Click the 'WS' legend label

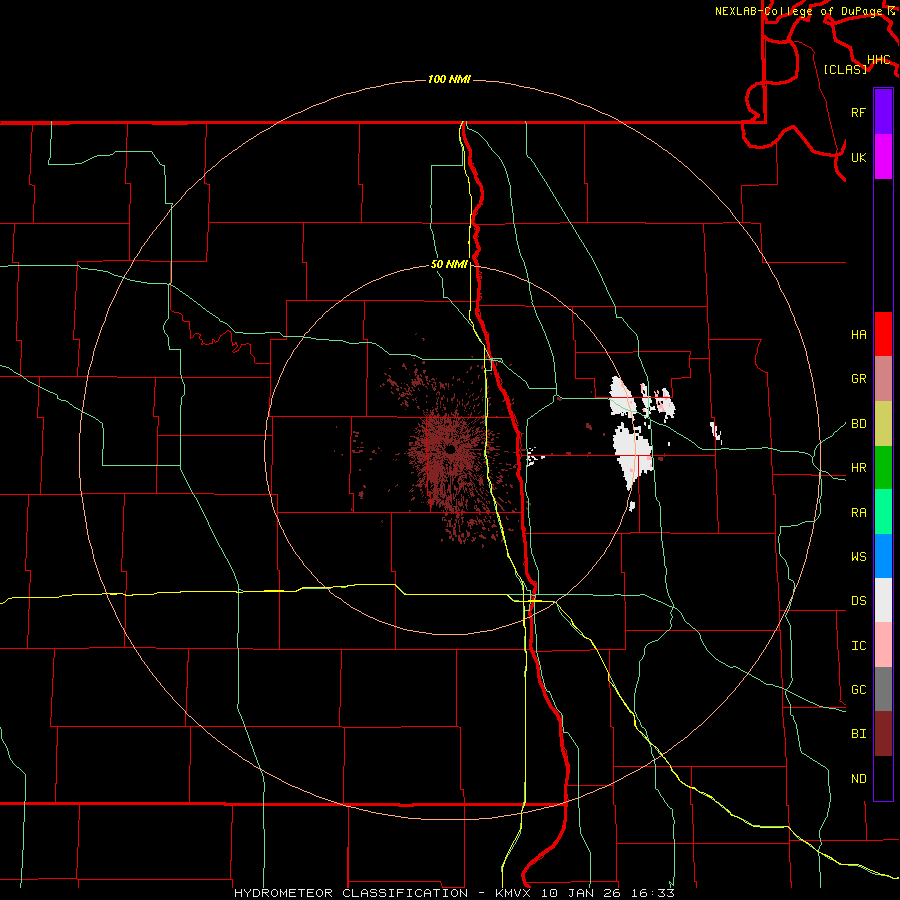858,557
